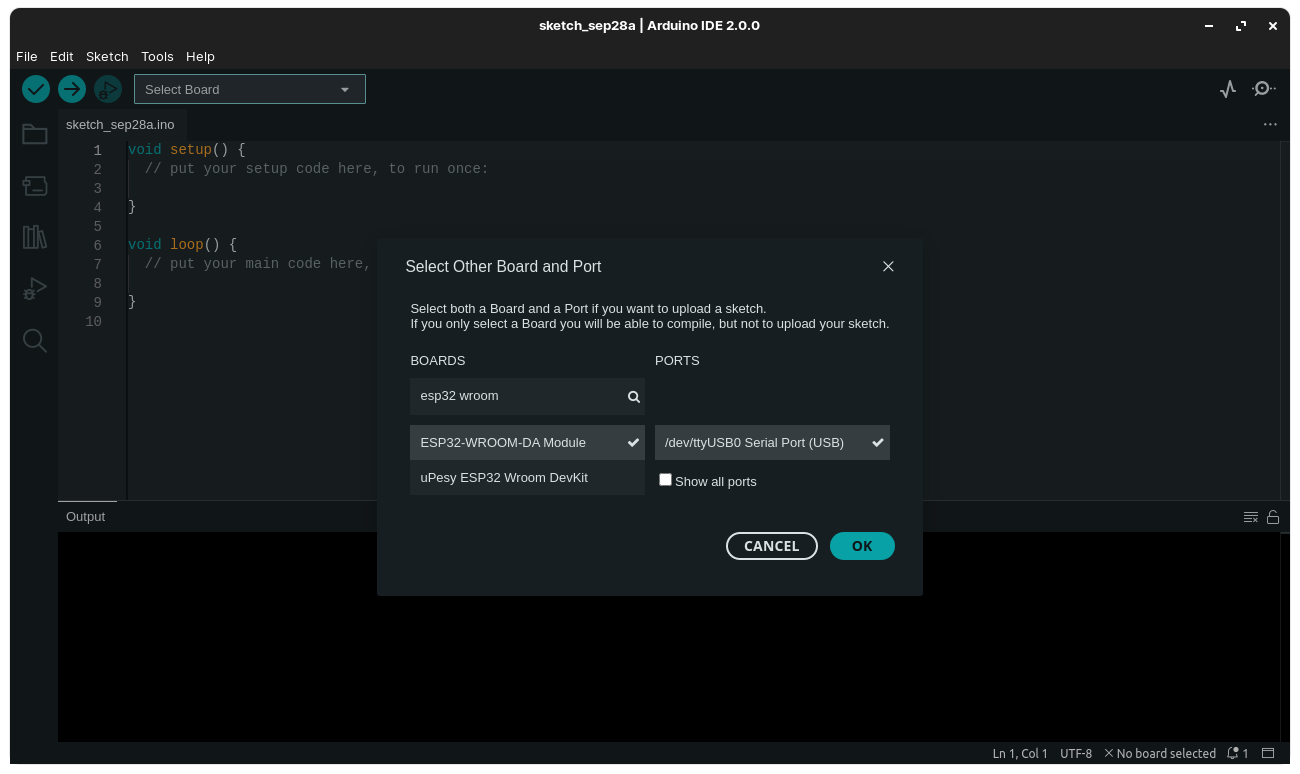Click the editor vertical scrollbar

[1285, 320]
